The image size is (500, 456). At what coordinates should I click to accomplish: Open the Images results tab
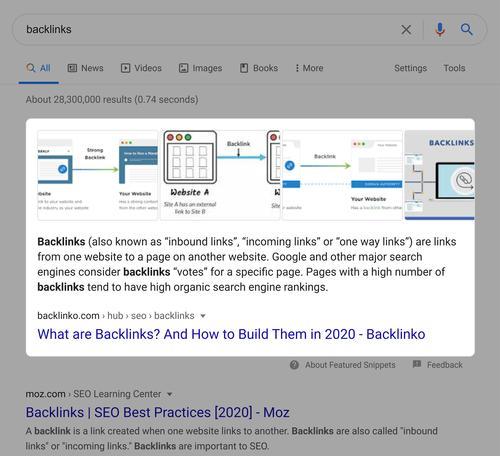pyautogui.click(x=200, y=68)
